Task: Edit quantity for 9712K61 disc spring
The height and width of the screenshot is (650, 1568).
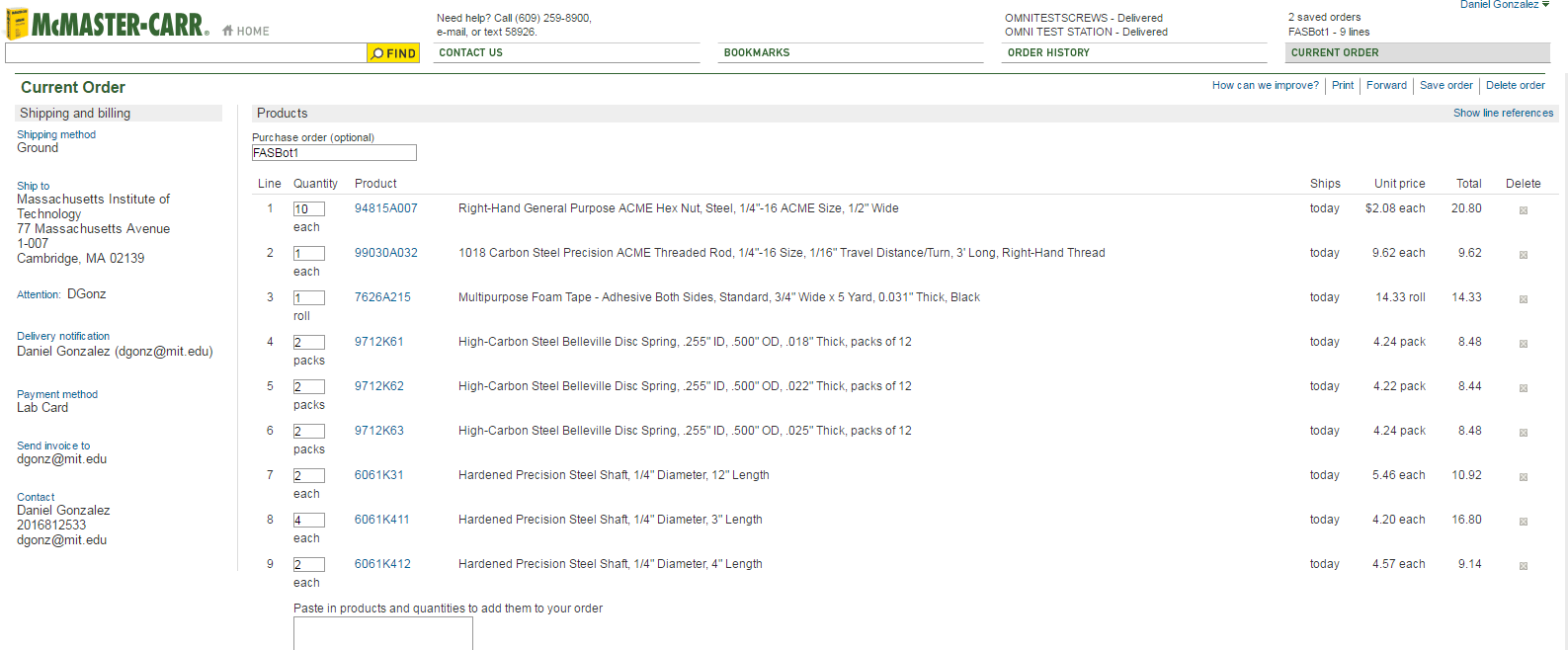Action: pyautogui.click(x=309, y=343)
